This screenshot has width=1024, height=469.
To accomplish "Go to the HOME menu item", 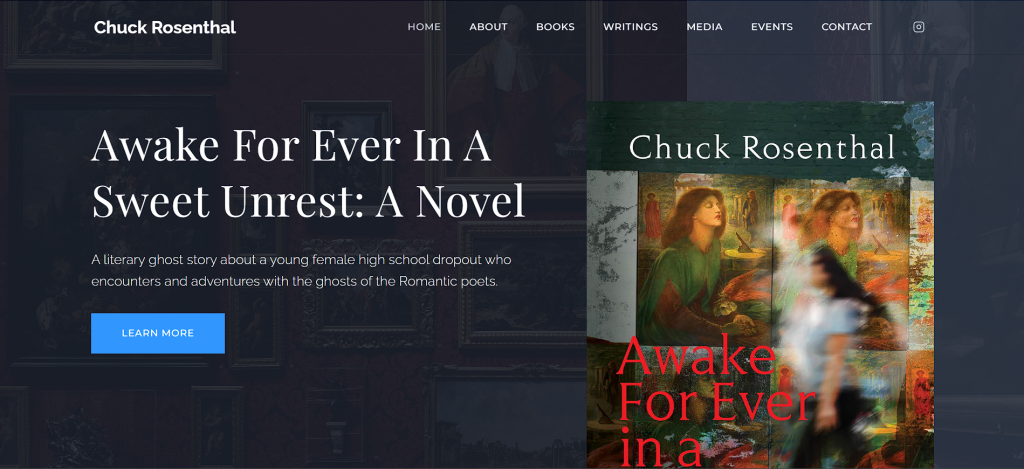I will (x=424, y=27).
